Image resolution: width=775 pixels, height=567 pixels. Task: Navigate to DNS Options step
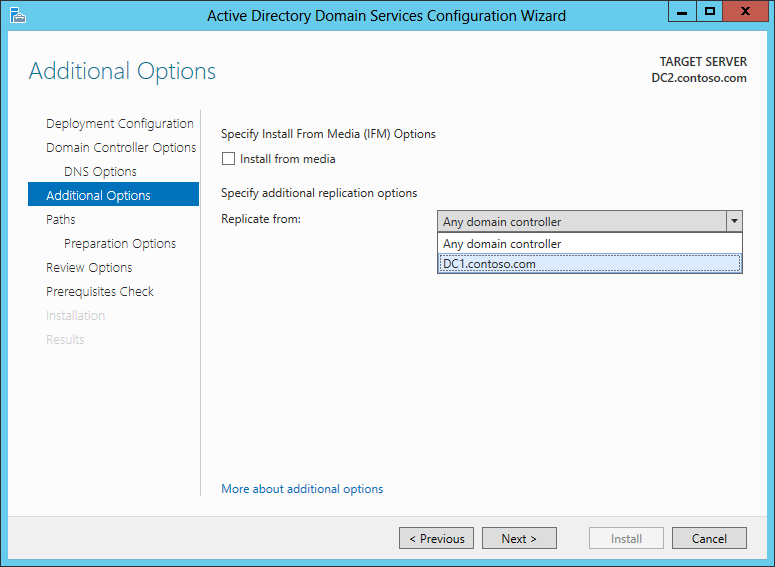point(100,172)
